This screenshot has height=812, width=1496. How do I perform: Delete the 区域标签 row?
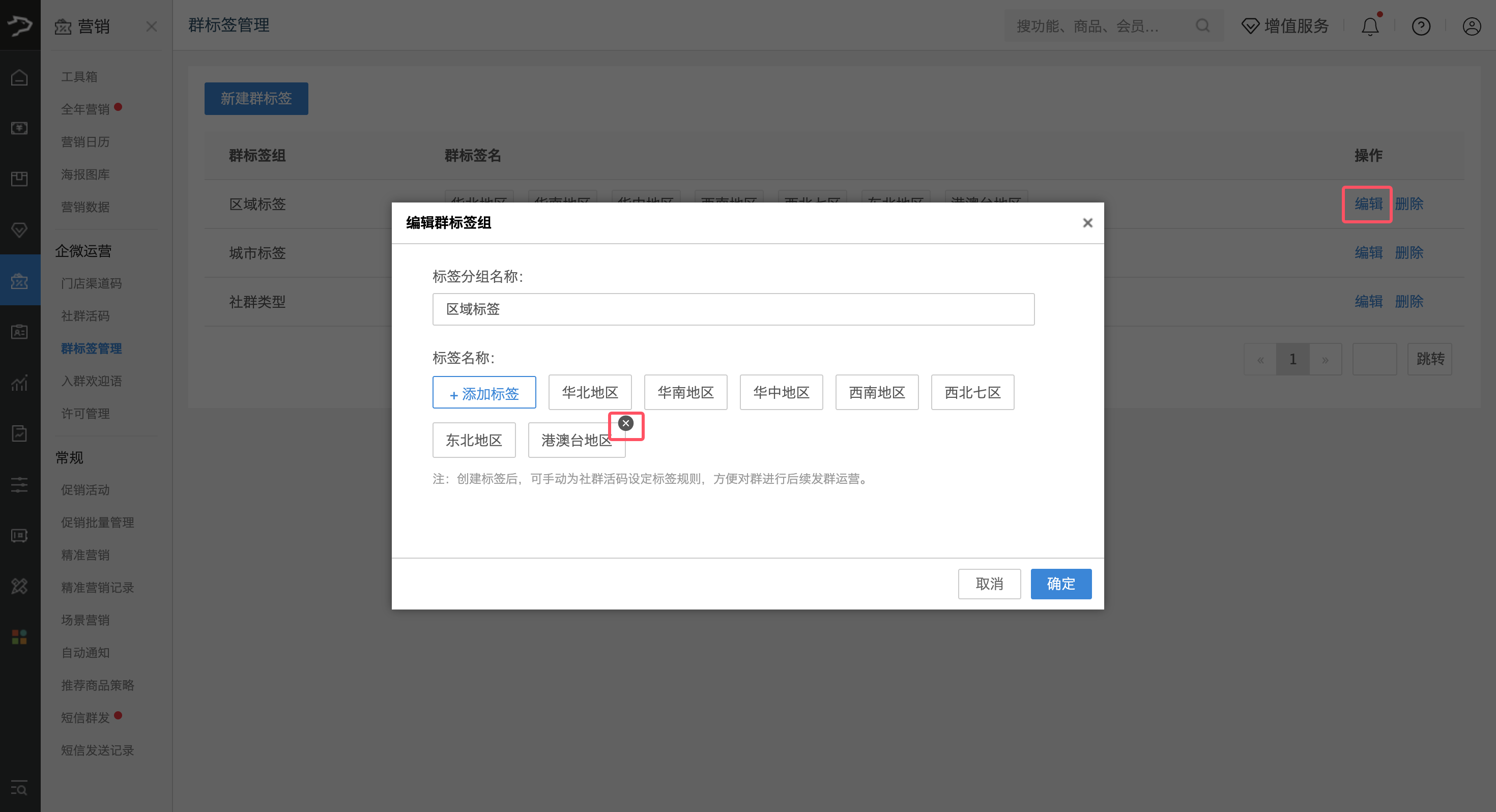[x=1409, y=204]
